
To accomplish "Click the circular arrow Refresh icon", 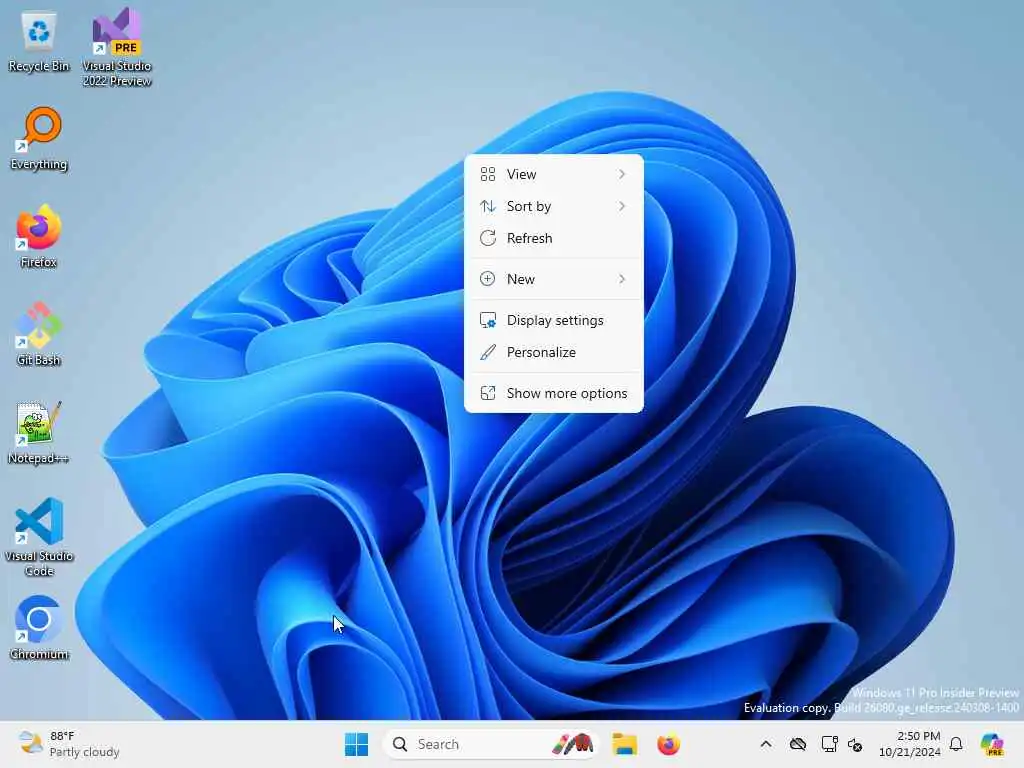I will [x=488, y=238].
